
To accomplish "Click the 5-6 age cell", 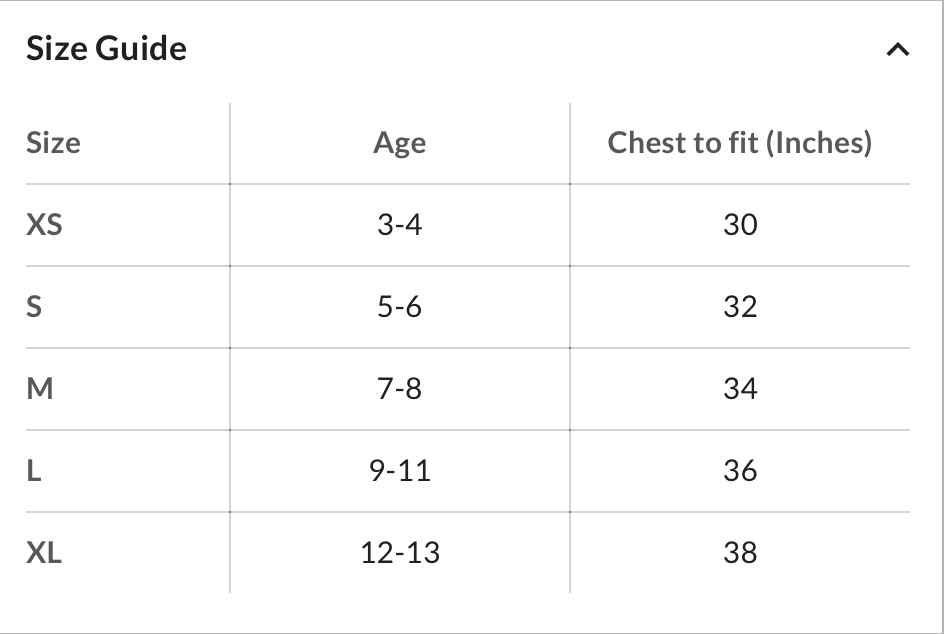I will click(399, 306).
